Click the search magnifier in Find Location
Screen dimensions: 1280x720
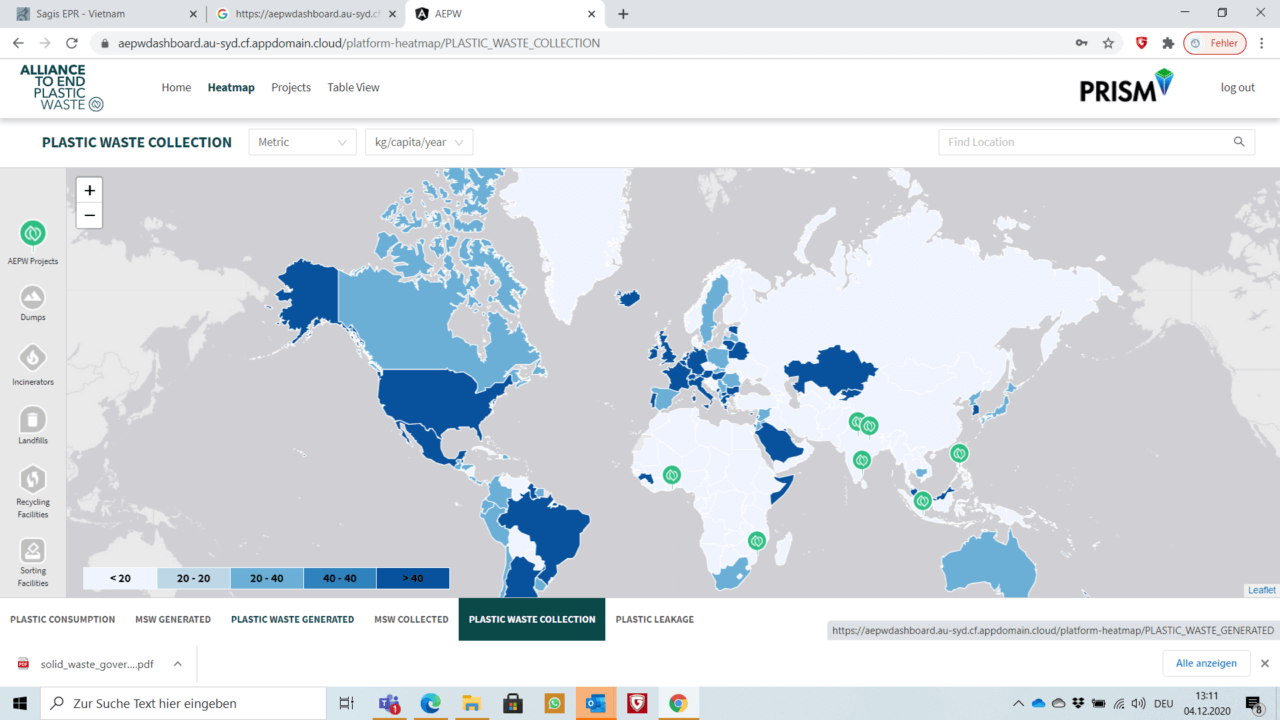[1239, 142]
